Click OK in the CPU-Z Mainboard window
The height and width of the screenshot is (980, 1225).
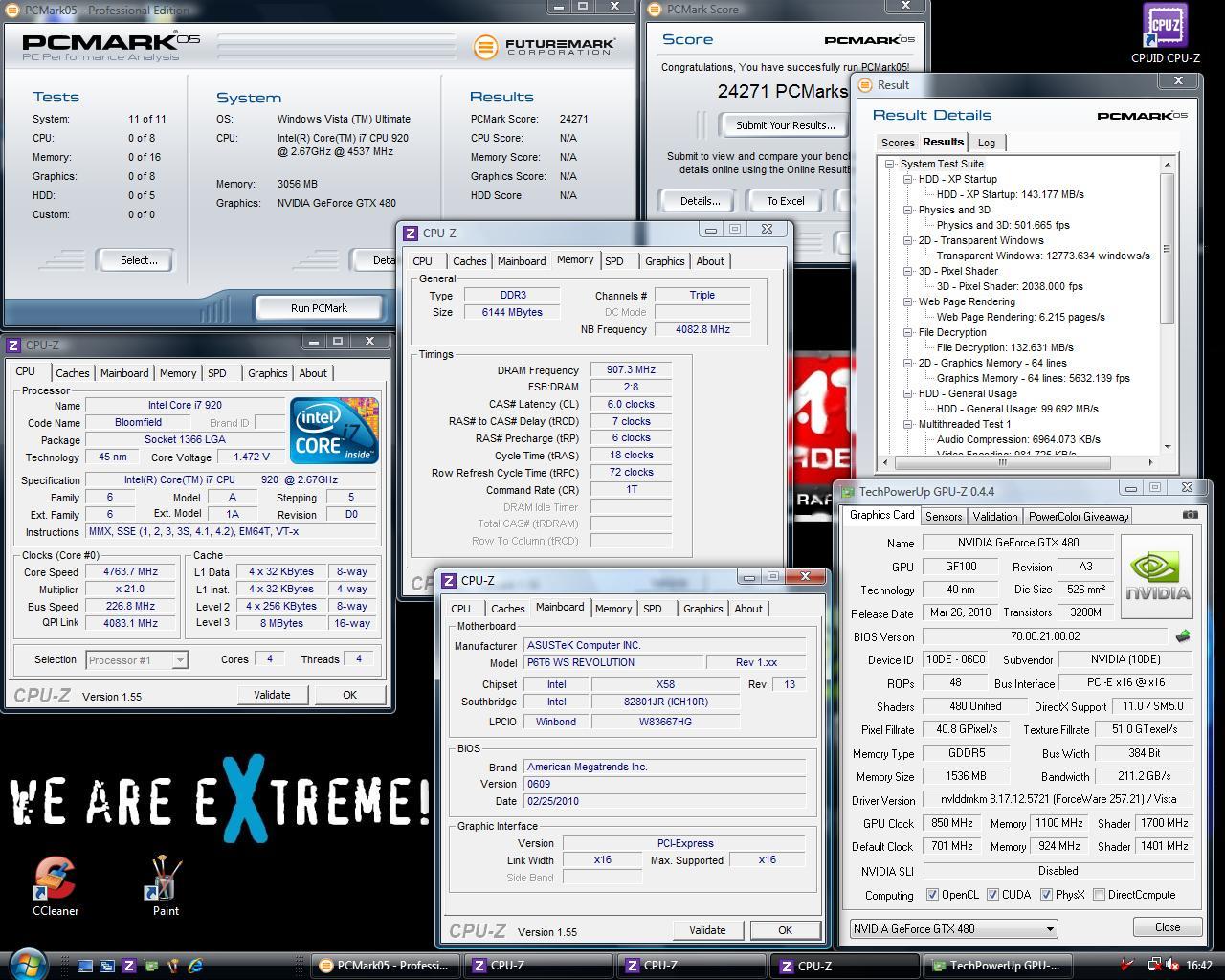coord(785,930)
